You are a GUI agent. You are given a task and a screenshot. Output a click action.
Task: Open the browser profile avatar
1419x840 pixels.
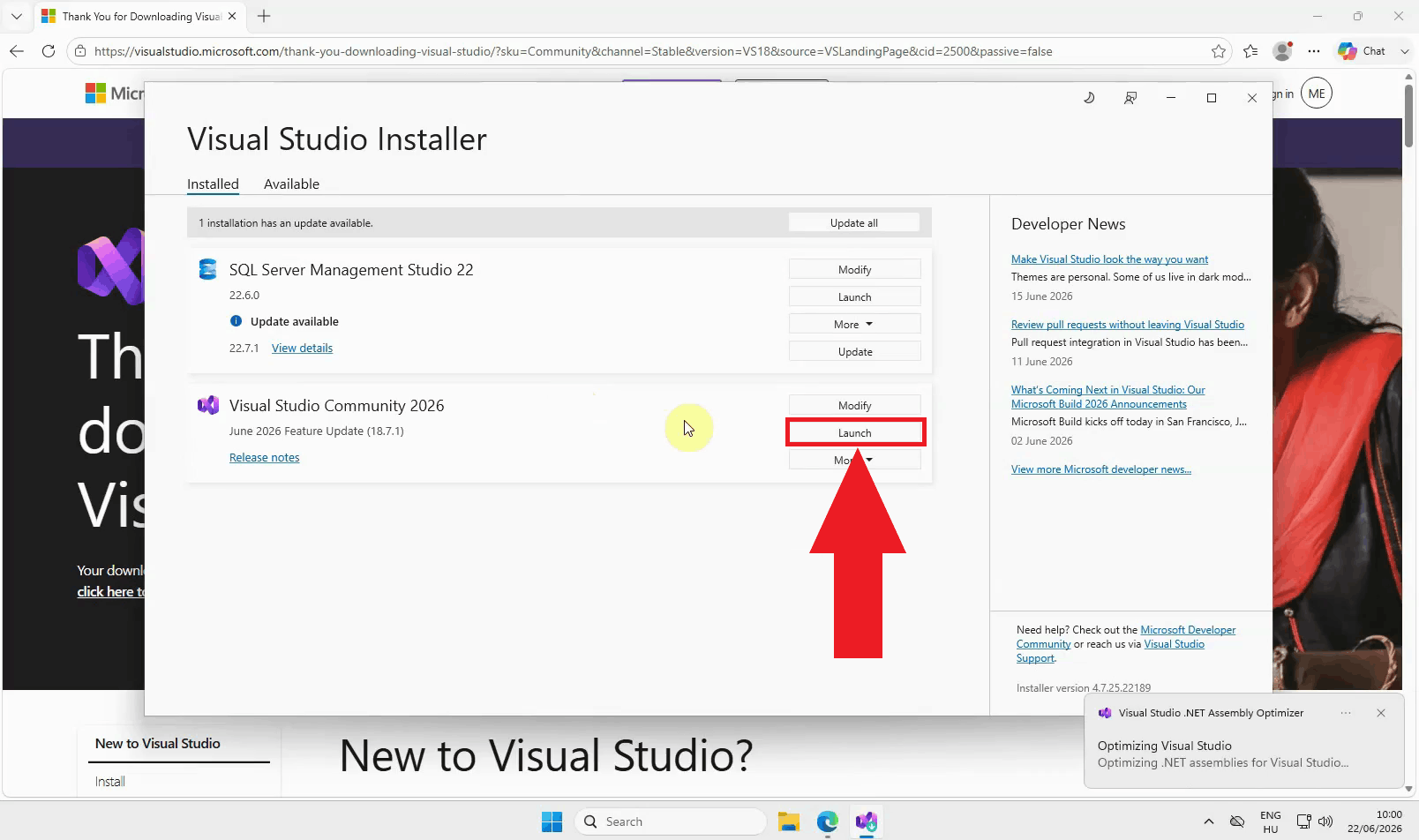1283,51
